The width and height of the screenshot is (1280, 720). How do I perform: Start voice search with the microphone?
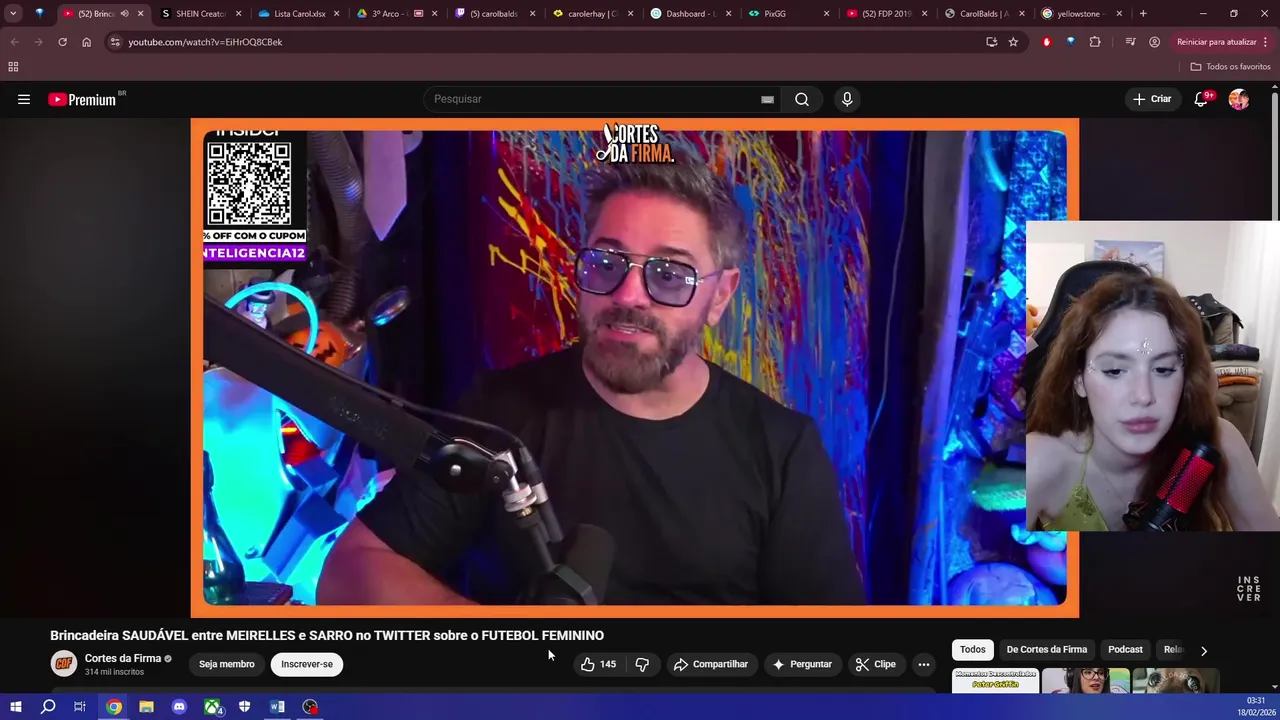847,99
